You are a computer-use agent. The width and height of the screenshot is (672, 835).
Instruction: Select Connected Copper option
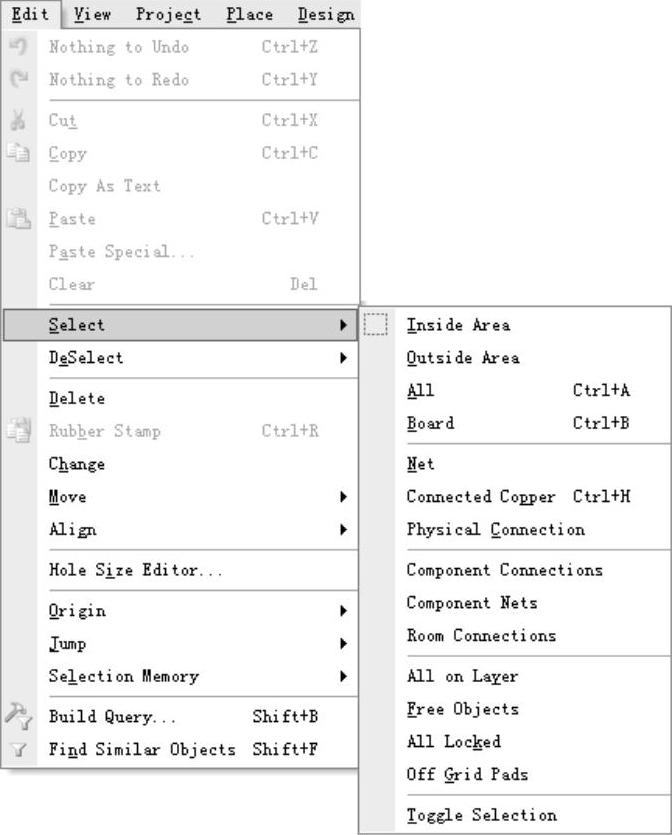point(480,497)
